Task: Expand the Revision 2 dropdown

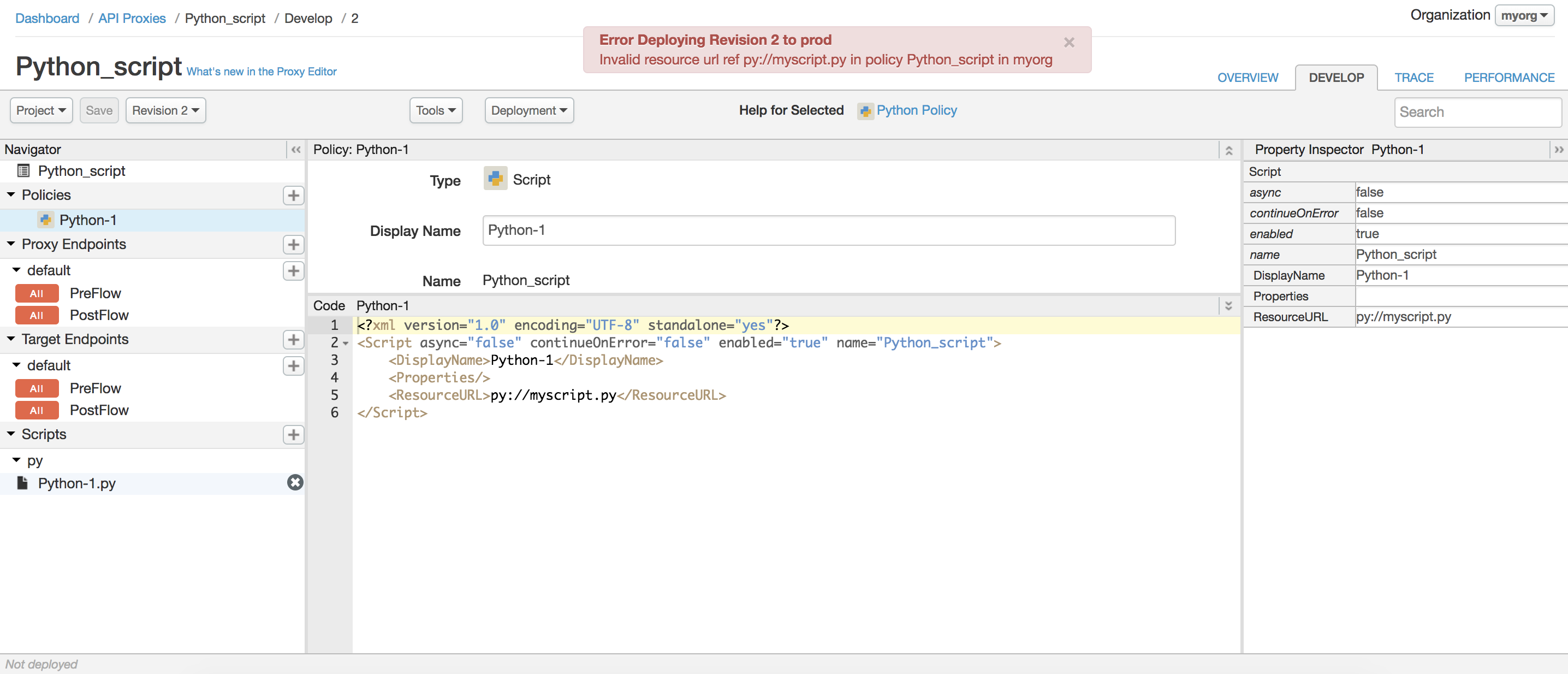Action: tap(166, 111)
